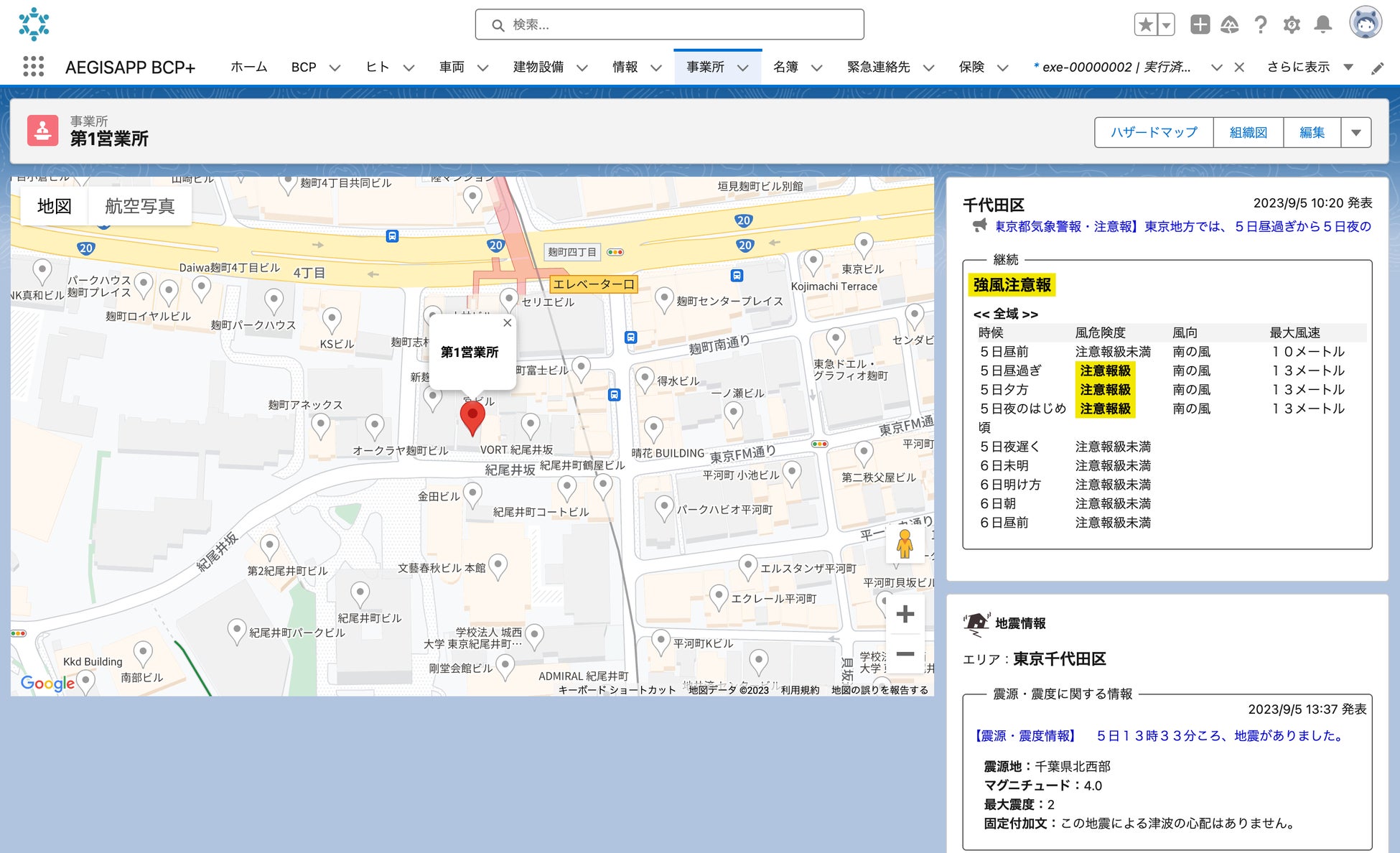
Task: Select the 事業所 navigation tab
Action: tap(705, 67)
